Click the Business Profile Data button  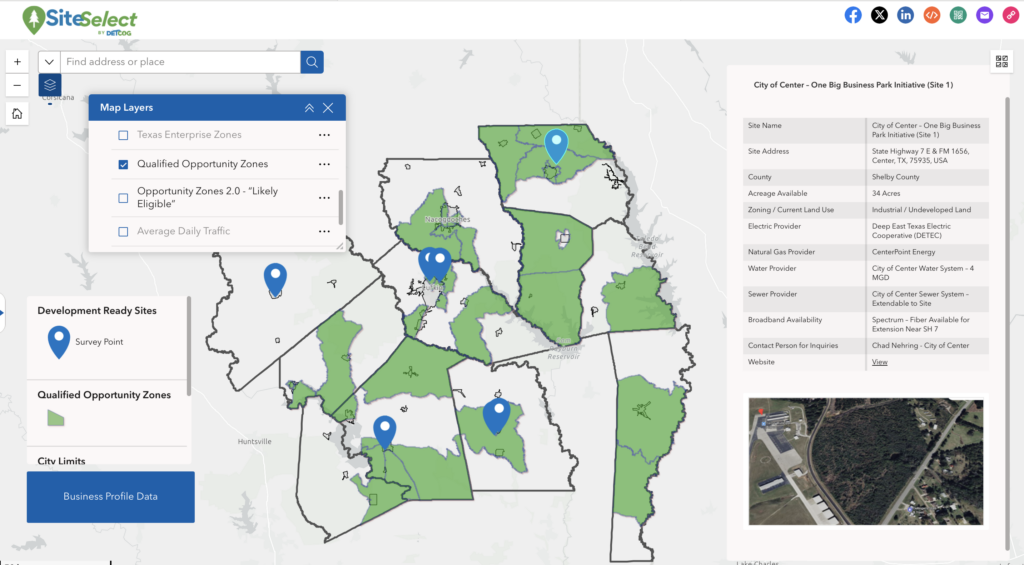[110, 496]
